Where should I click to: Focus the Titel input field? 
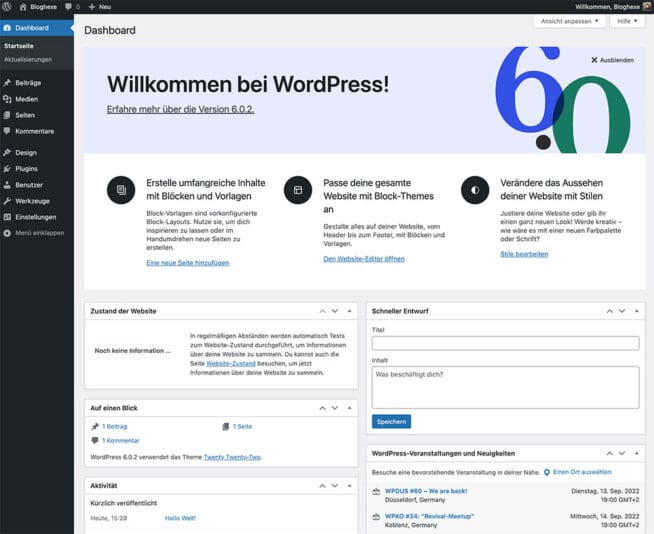pyautogui.click(x=506, y=343)
